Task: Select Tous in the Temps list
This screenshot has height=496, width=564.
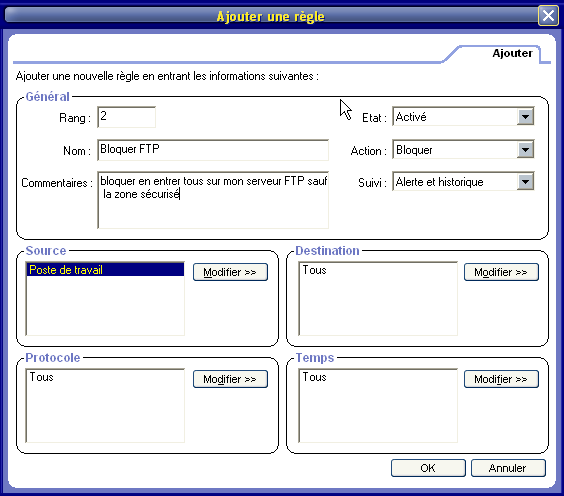Action: tap(314, 377)
